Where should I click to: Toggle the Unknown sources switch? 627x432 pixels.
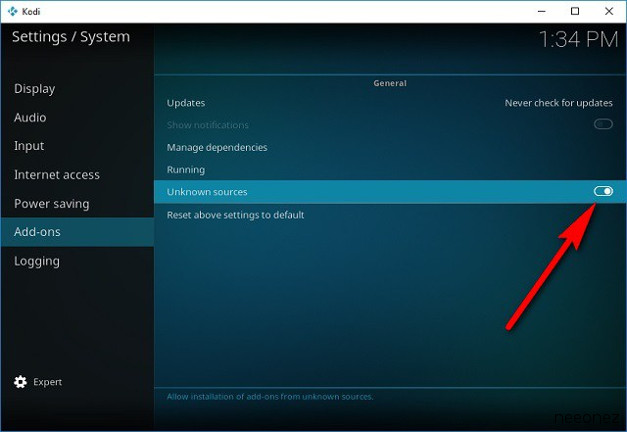pyautogui.click(x=603, y=192)
